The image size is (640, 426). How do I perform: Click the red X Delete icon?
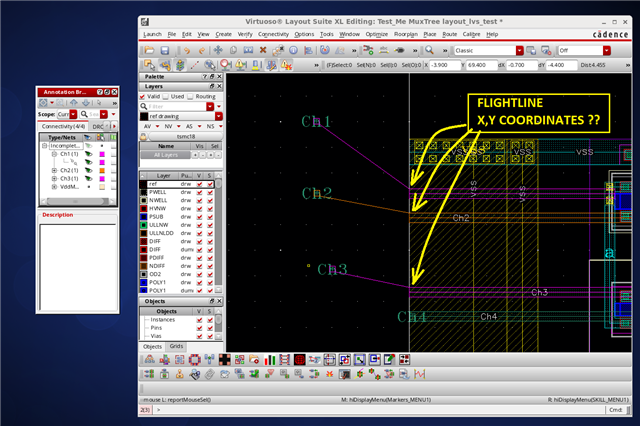pos(263,50)
